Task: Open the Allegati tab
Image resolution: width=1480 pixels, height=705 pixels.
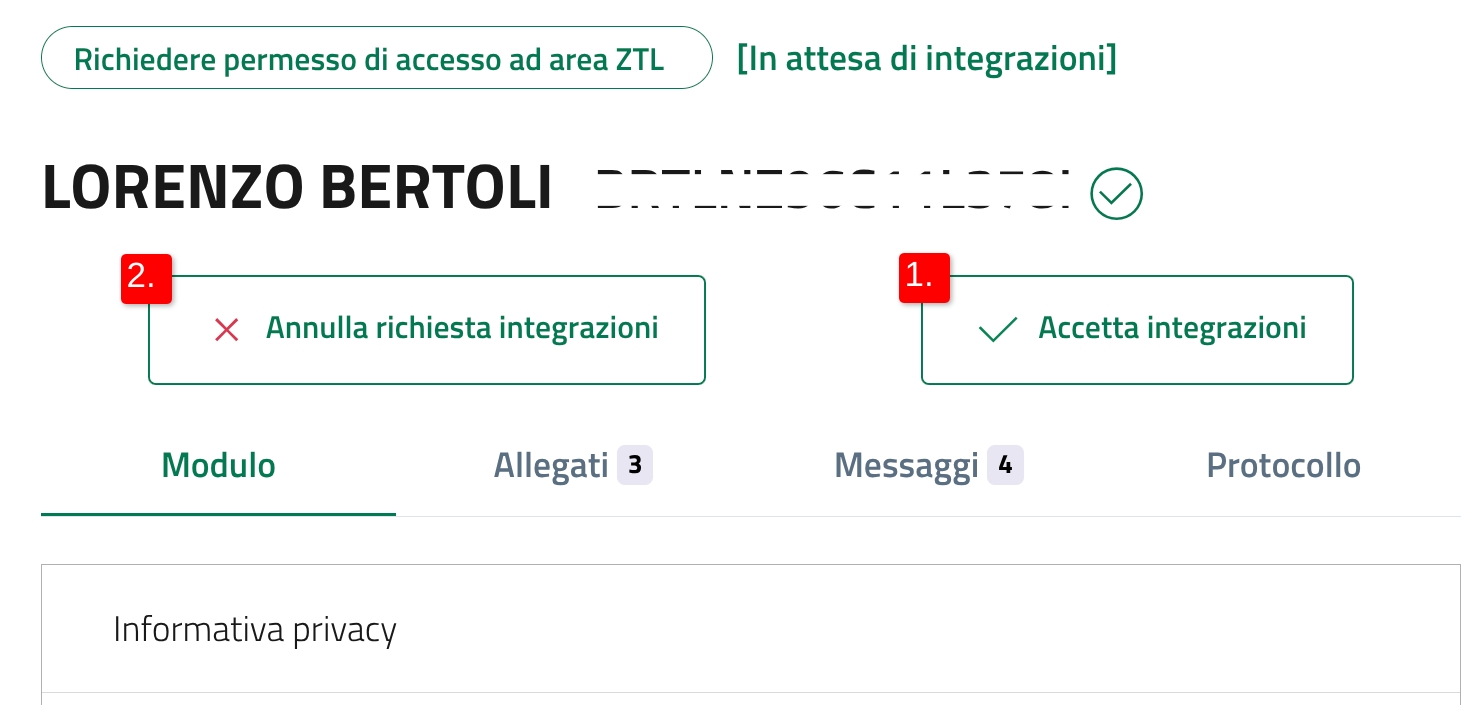Action: pyautogui.click(x=551, y=466)
